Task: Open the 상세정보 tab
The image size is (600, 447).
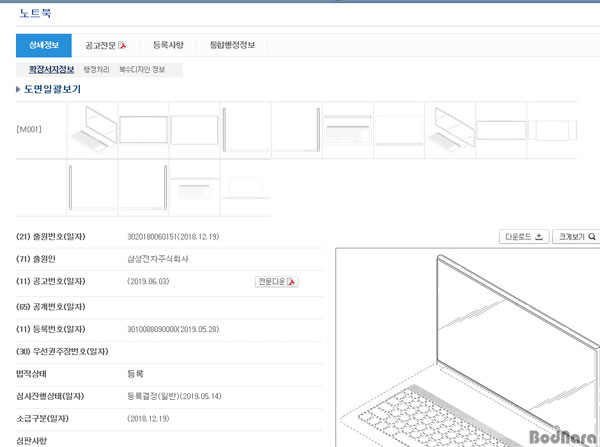Action: tap(44, 45)
